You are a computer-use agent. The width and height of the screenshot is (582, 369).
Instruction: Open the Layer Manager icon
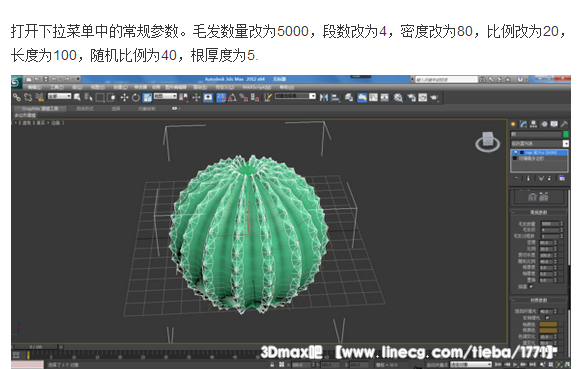coord(349,98)
